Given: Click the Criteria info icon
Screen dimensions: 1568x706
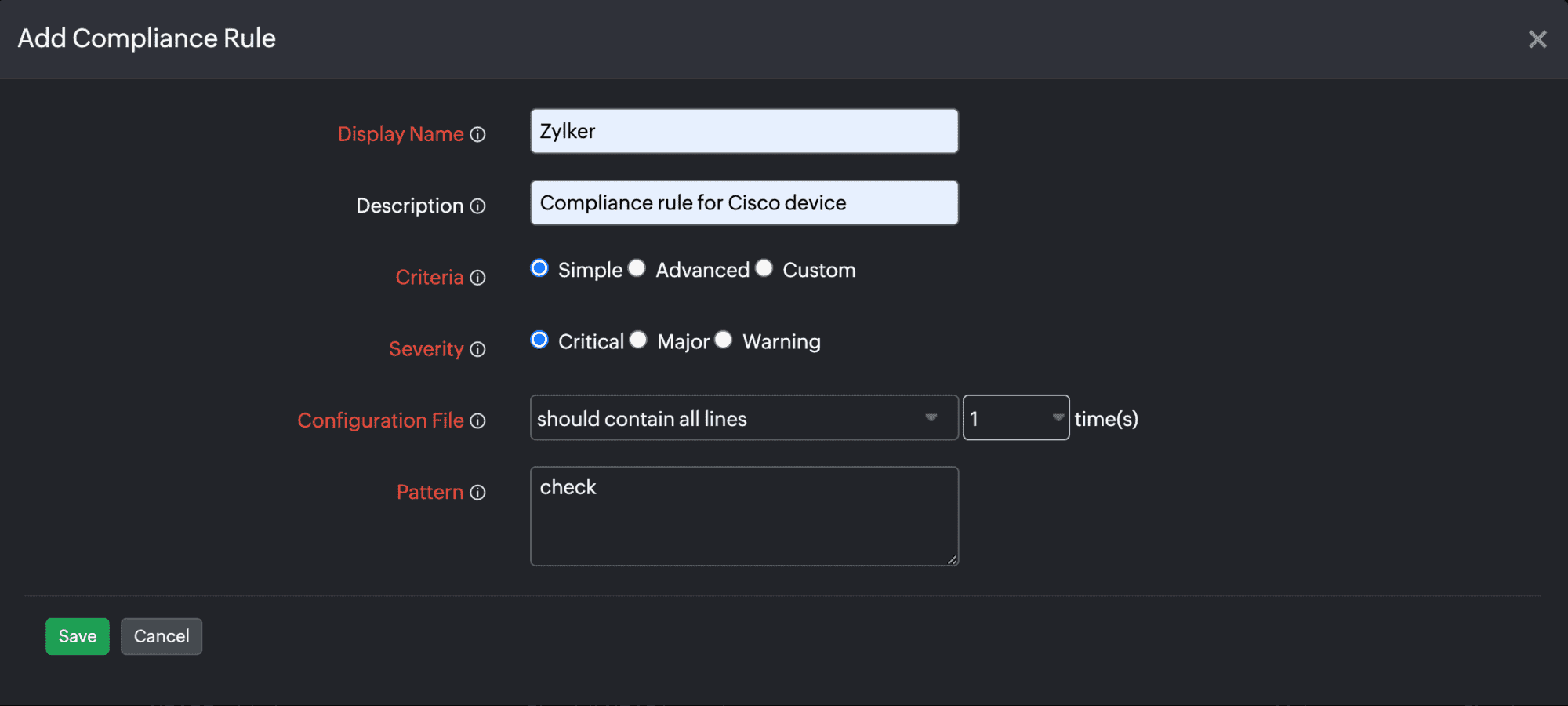Looking at the screenshot, I should tap(477, 278).
